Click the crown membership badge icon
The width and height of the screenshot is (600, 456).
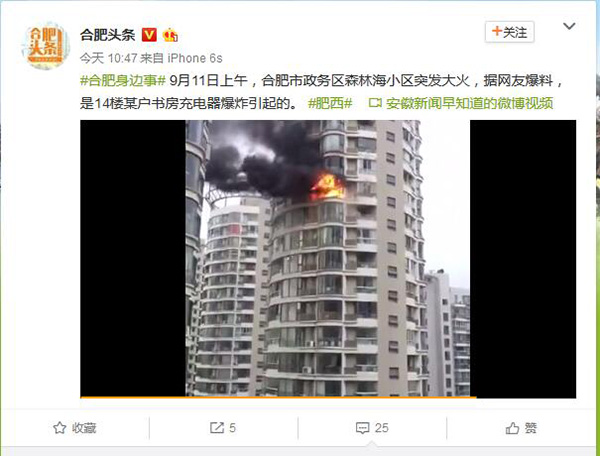click(170, 35)
